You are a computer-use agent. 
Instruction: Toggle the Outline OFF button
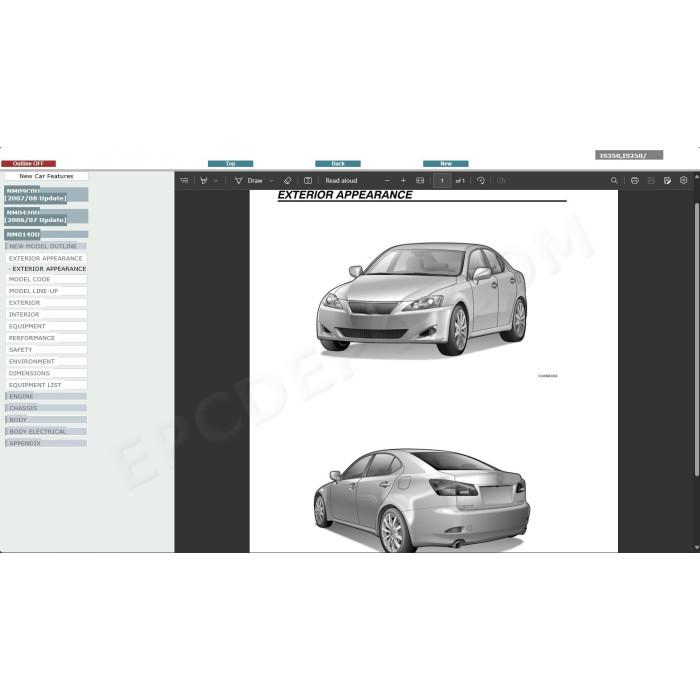[29, 163]
